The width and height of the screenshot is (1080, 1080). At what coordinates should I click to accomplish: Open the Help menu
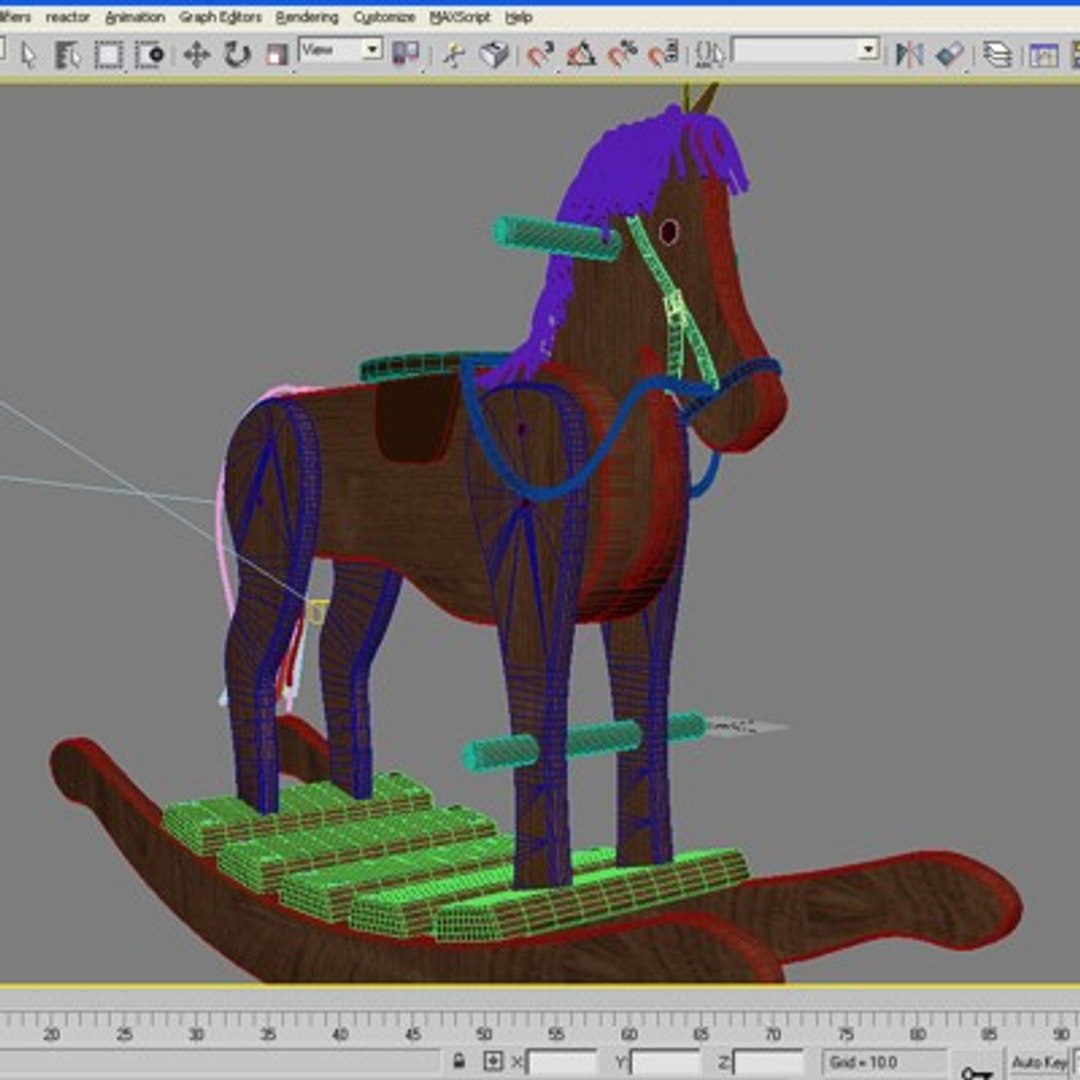click(x=519, y=17)
